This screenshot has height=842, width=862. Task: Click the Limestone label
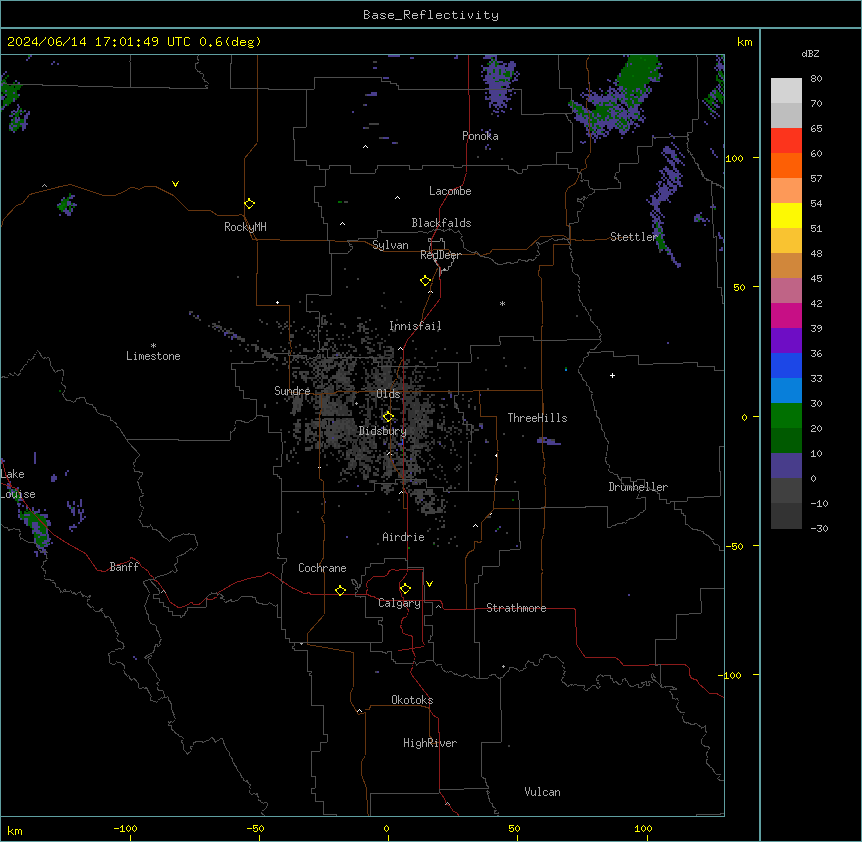coord(153,356)
